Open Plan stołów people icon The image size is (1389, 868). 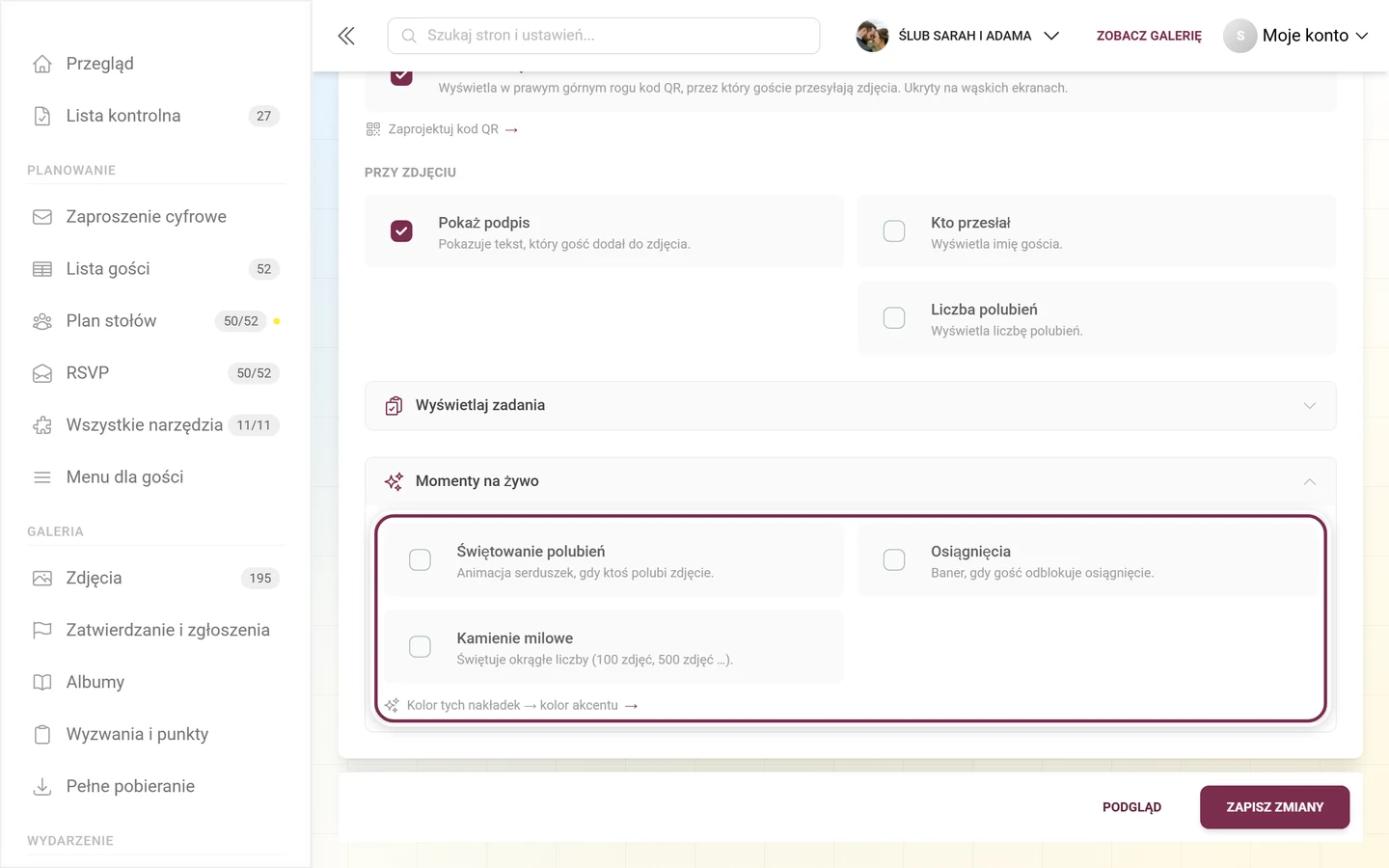click(42, 321)
